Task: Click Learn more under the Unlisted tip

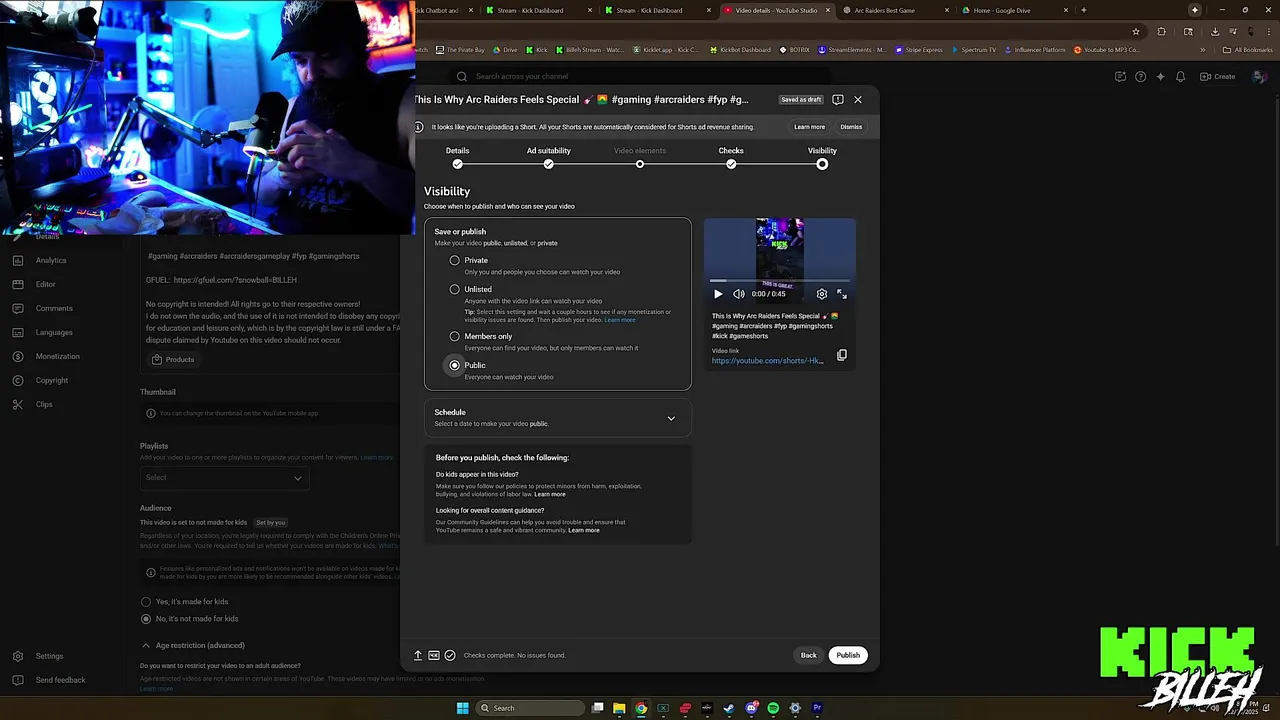Action: [x=620, y=320]
